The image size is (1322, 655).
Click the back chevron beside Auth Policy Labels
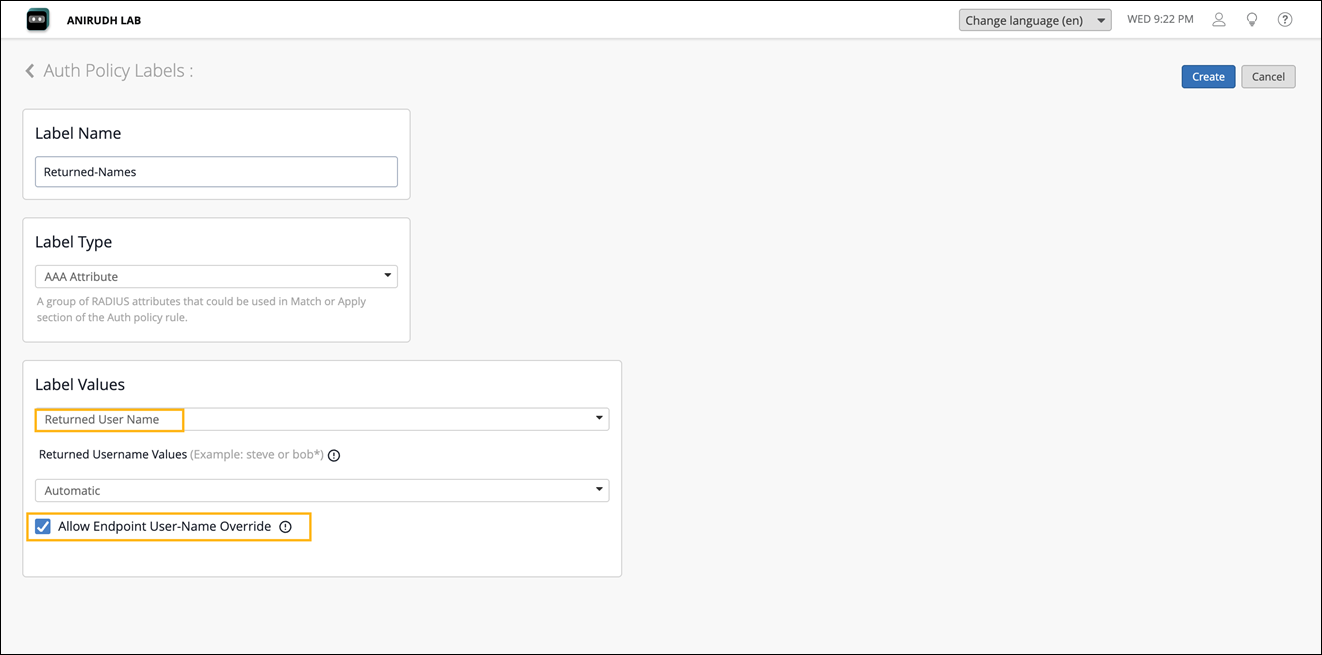(30, 71)
